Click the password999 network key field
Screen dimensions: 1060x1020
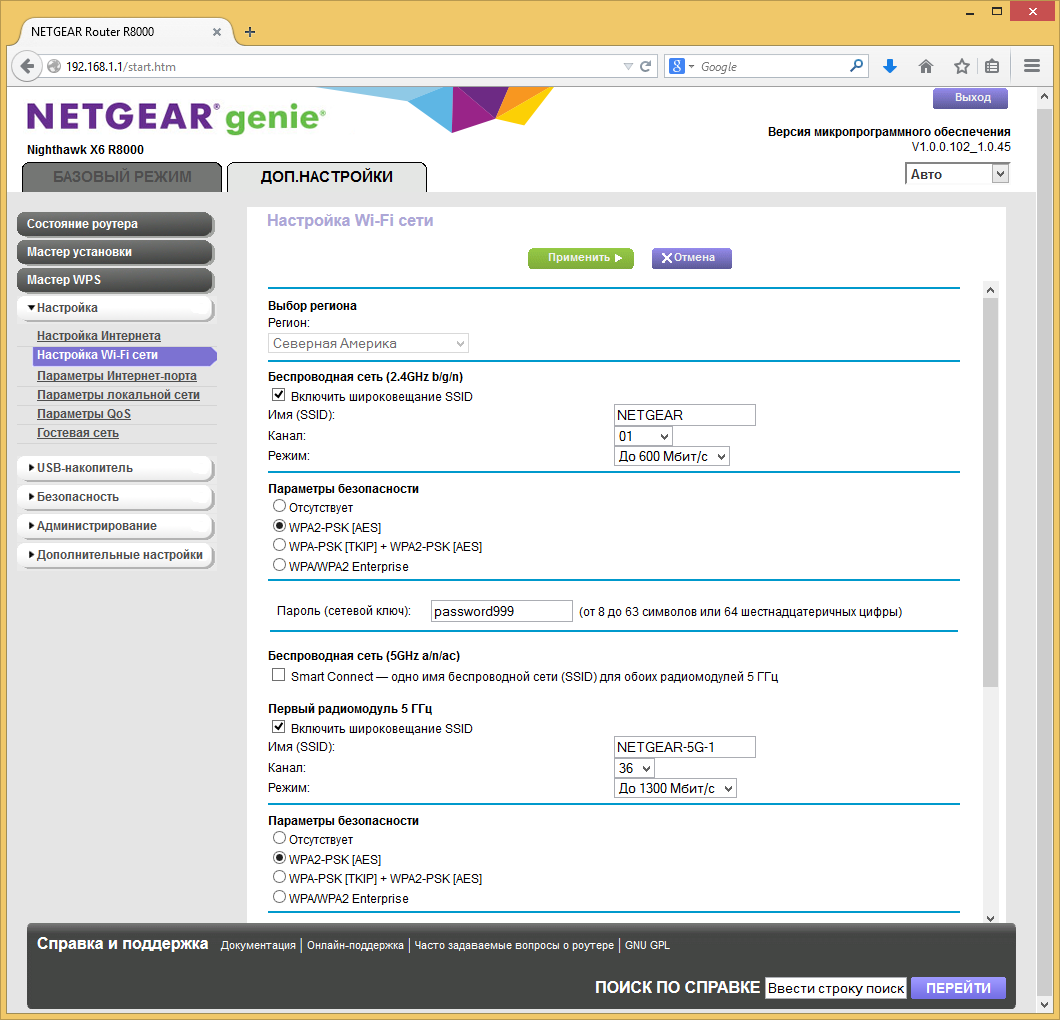tap(502, 611)
